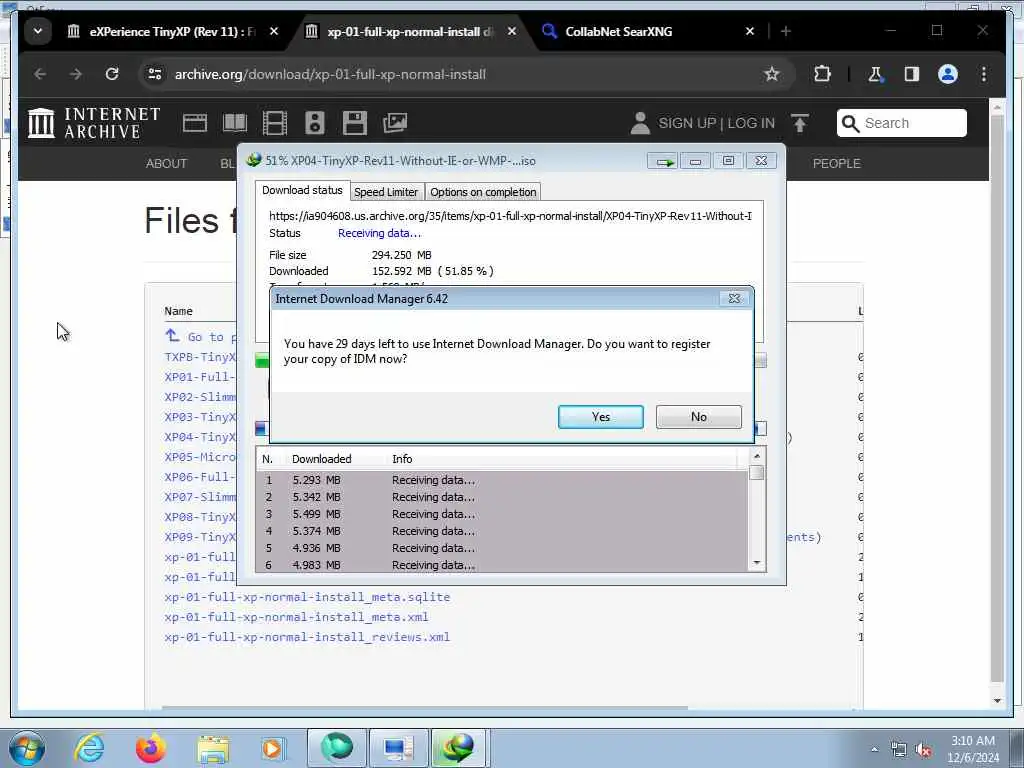Click the download URL text in IDM
The image size is (1024, 768).
(510, 216)
